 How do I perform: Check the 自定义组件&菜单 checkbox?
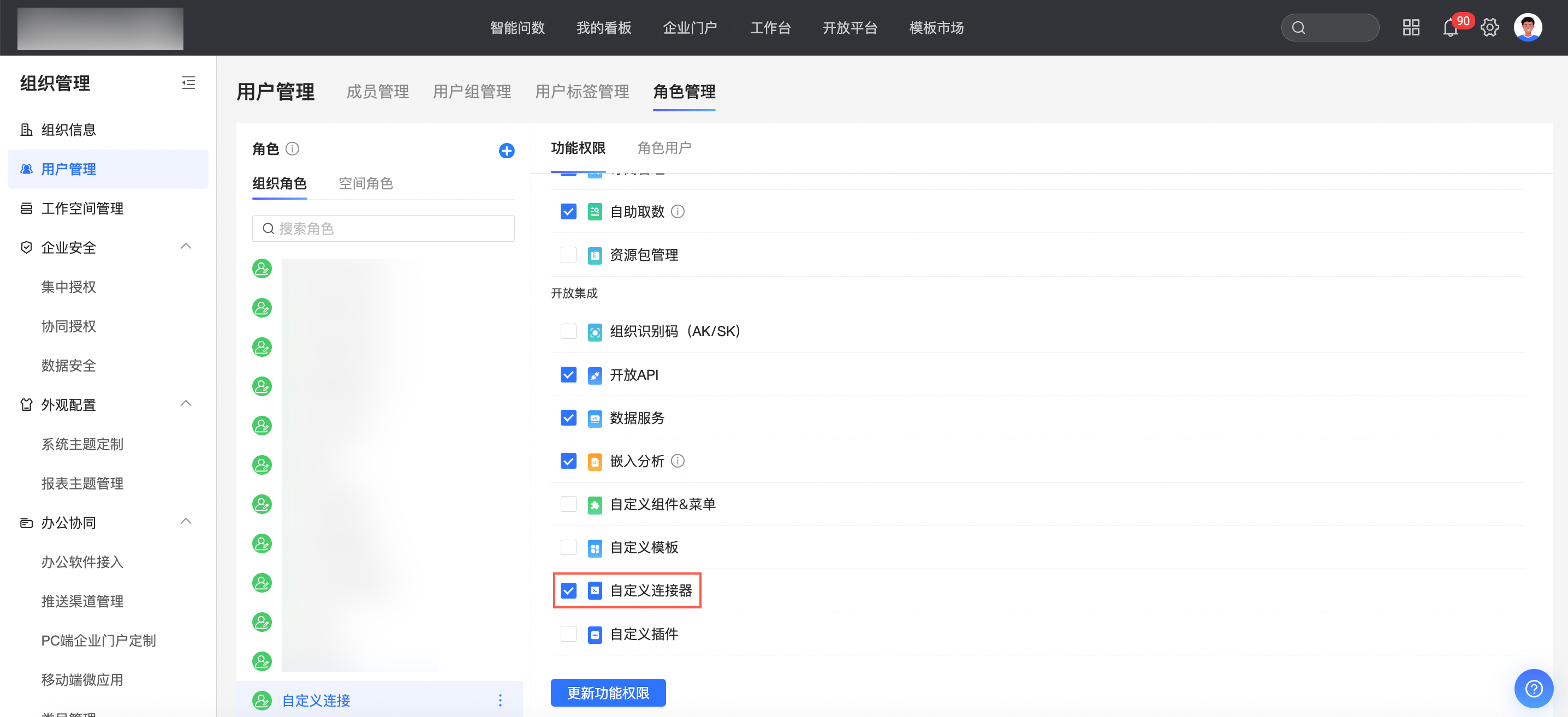pos(568,504)
